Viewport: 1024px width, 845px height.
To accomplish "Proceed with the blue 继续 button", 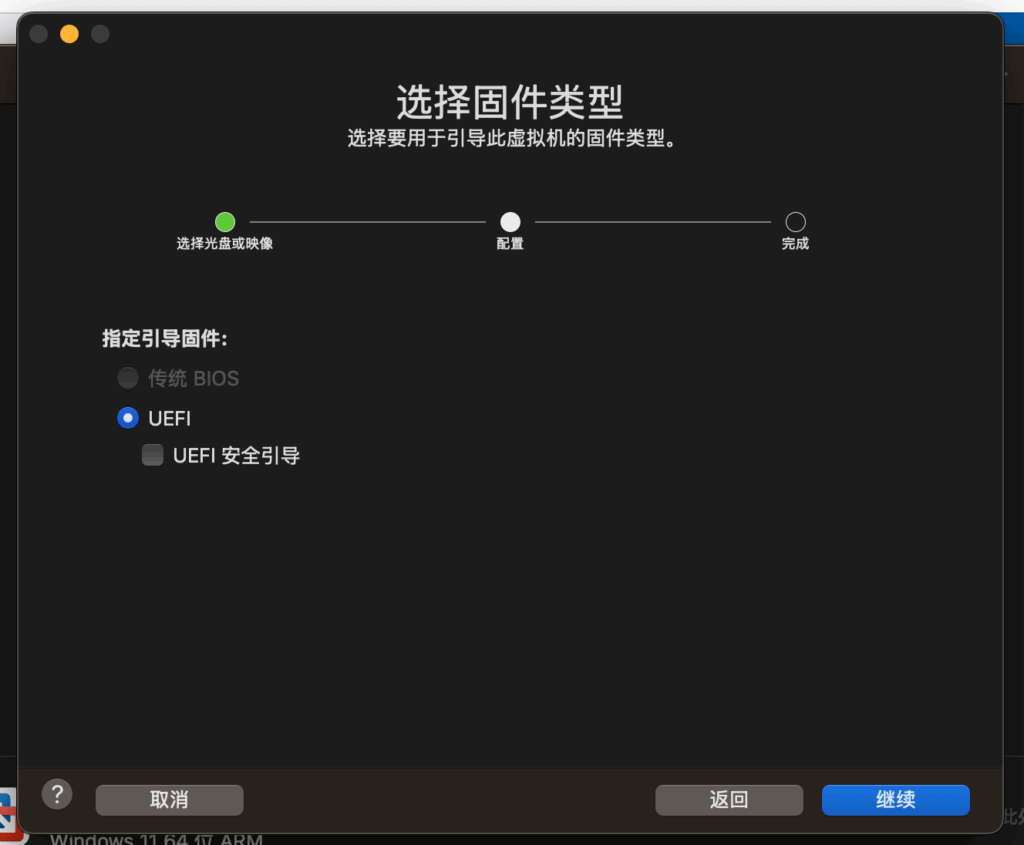I will 895,800.
